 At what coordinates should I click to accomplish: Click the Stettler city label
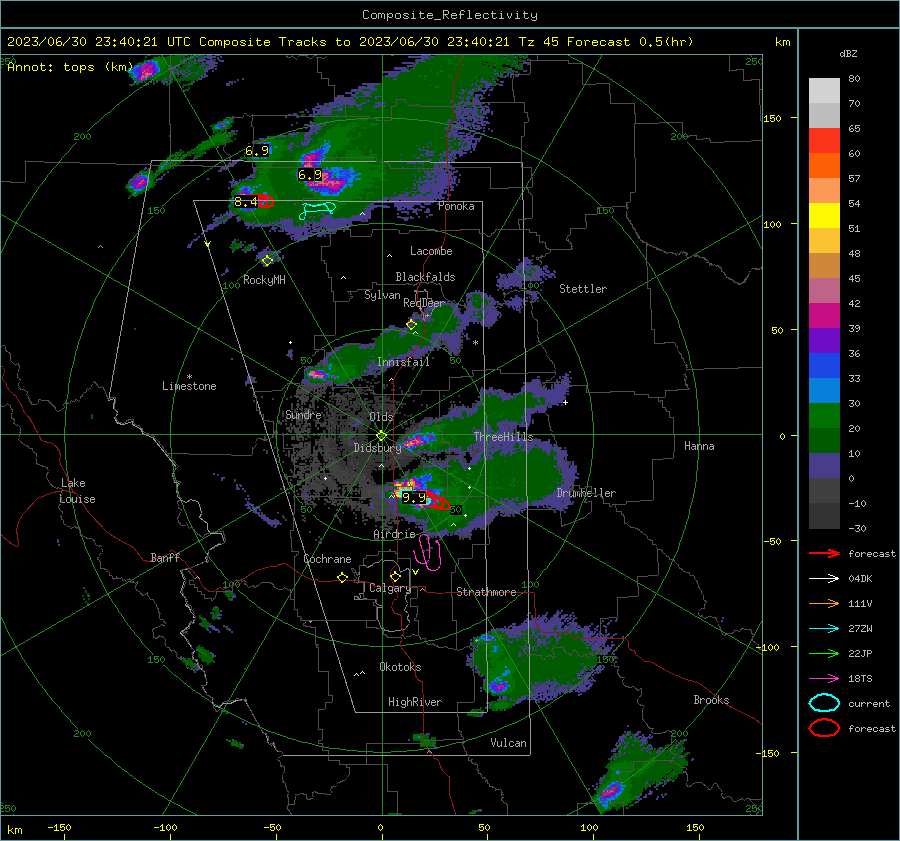(x=583, y=289)
